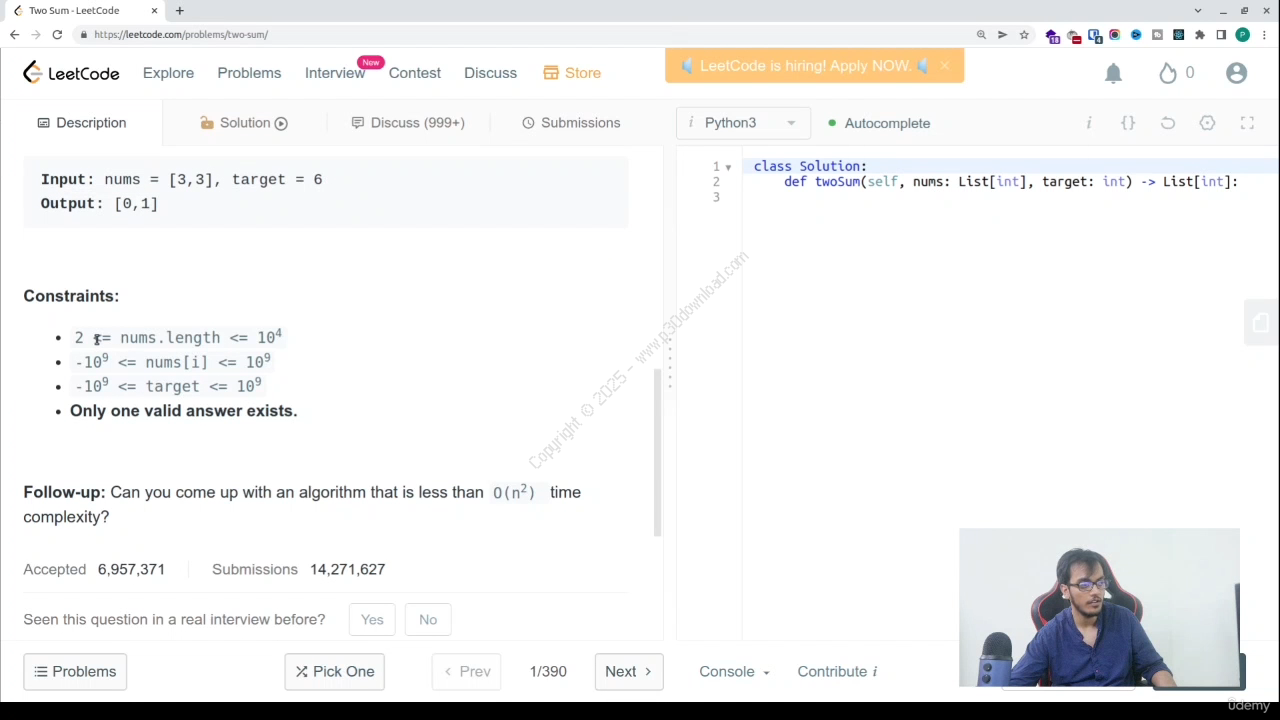Screen dimensions: 1280x720
Task: Click the description panel scrollbar
Action: coord(657,452)
